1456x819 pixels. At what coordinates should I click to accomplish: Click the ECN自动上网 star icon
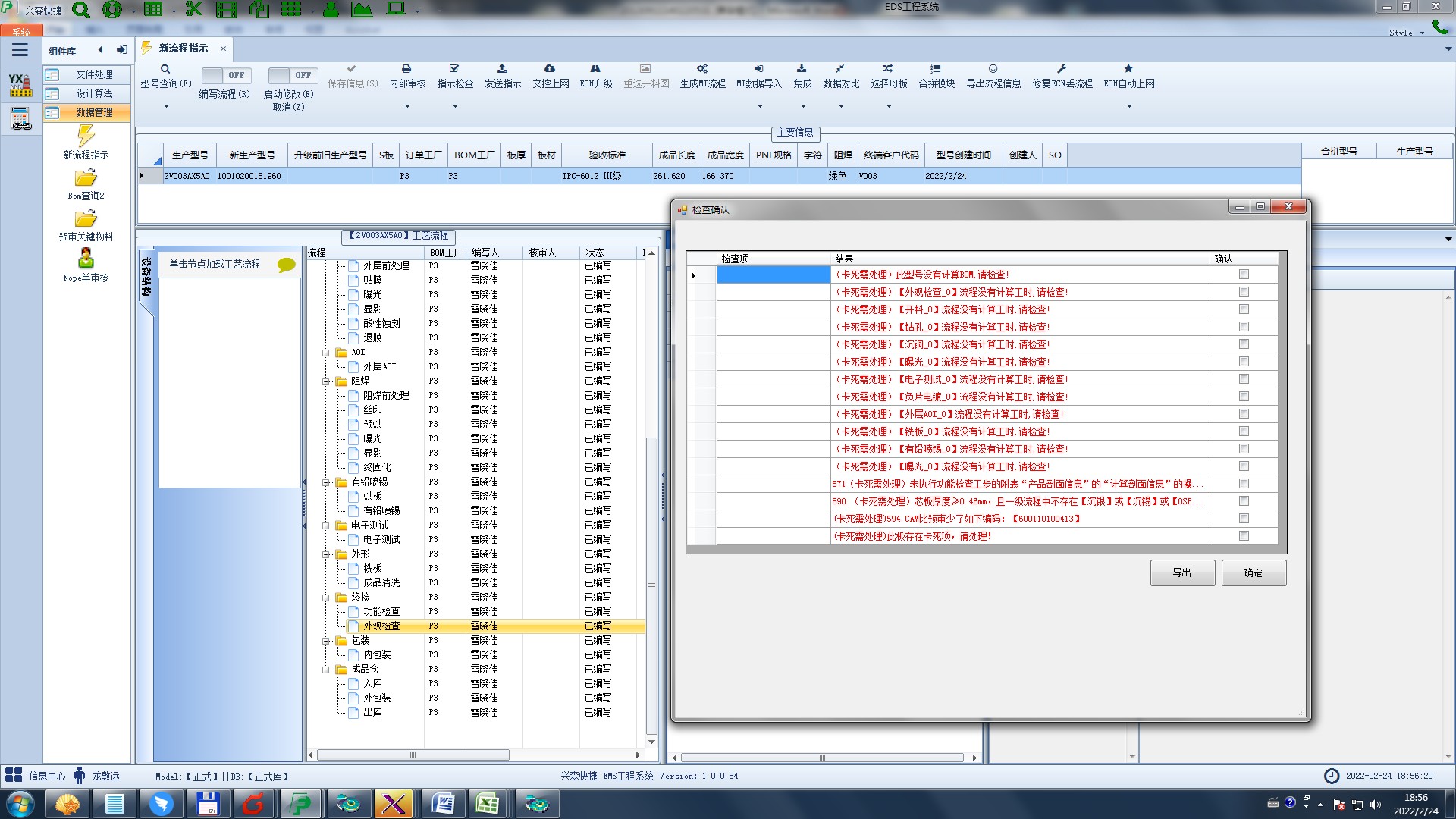coord(1128,69)
